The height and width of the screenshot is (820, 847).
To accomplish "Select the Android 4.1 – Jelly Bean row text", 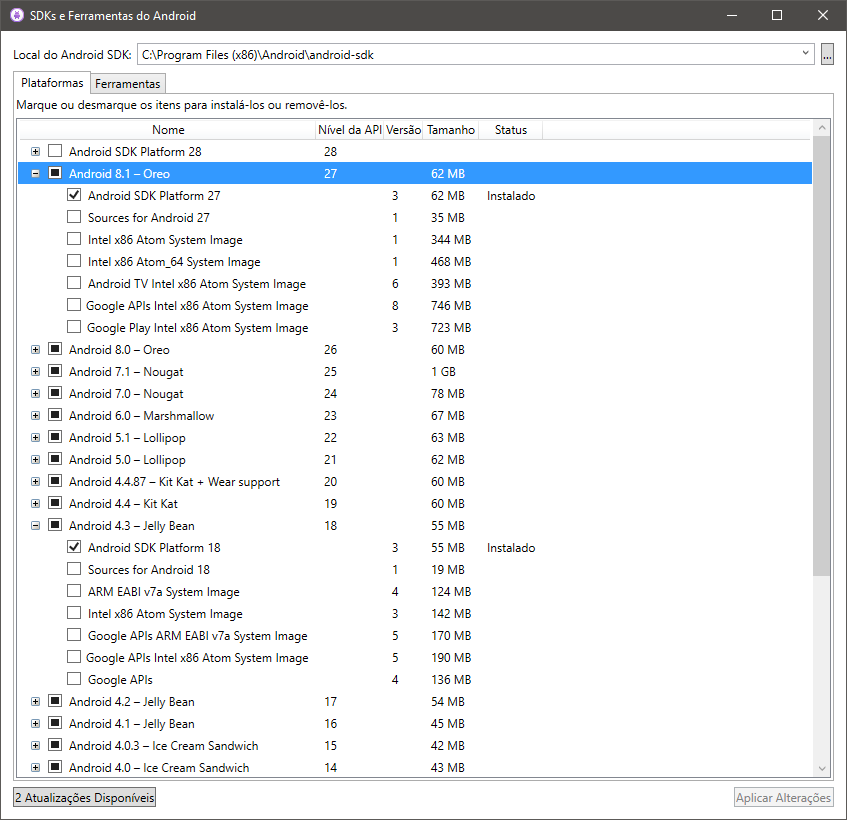I will pyautogui.click(x=131, y=724).
